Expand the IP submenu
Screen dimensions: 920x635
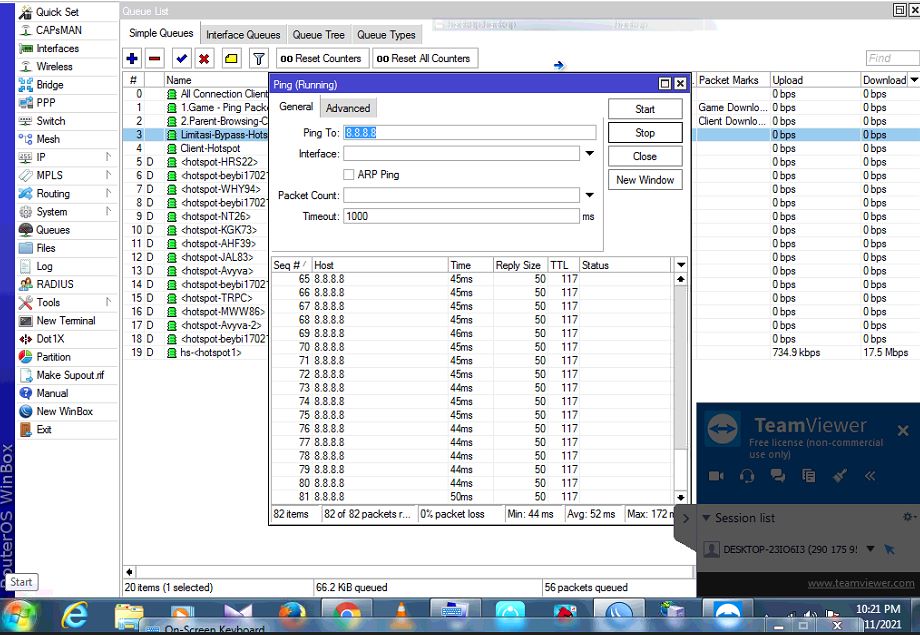pyautogui.click(x=108, y=157)
